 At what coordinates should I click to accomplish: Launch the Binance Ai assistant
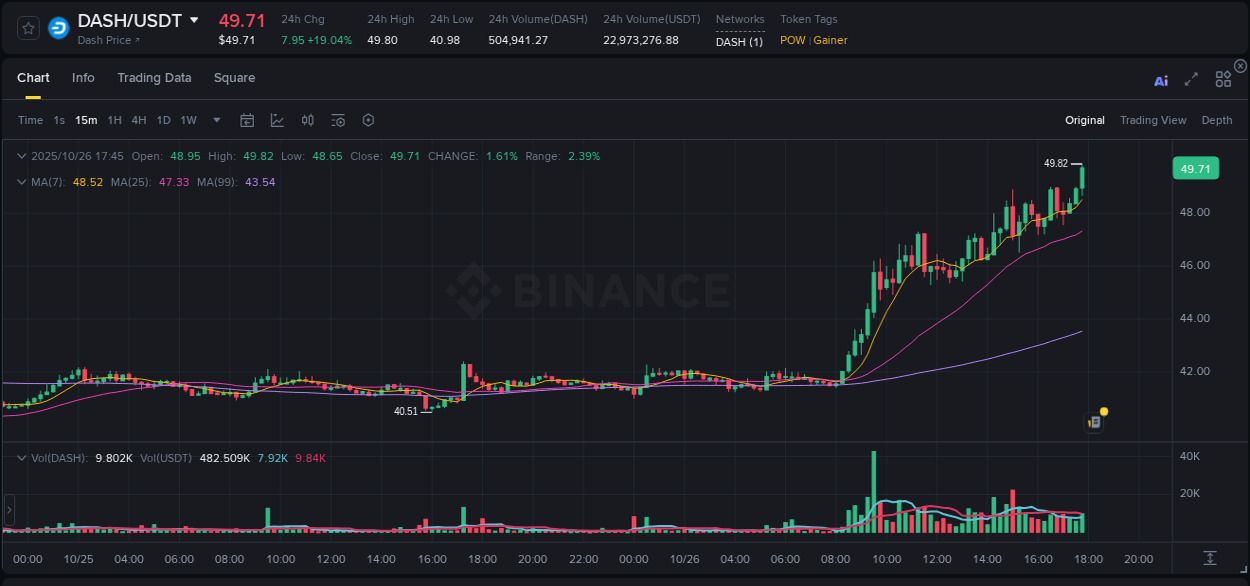tap(1161, 80)
